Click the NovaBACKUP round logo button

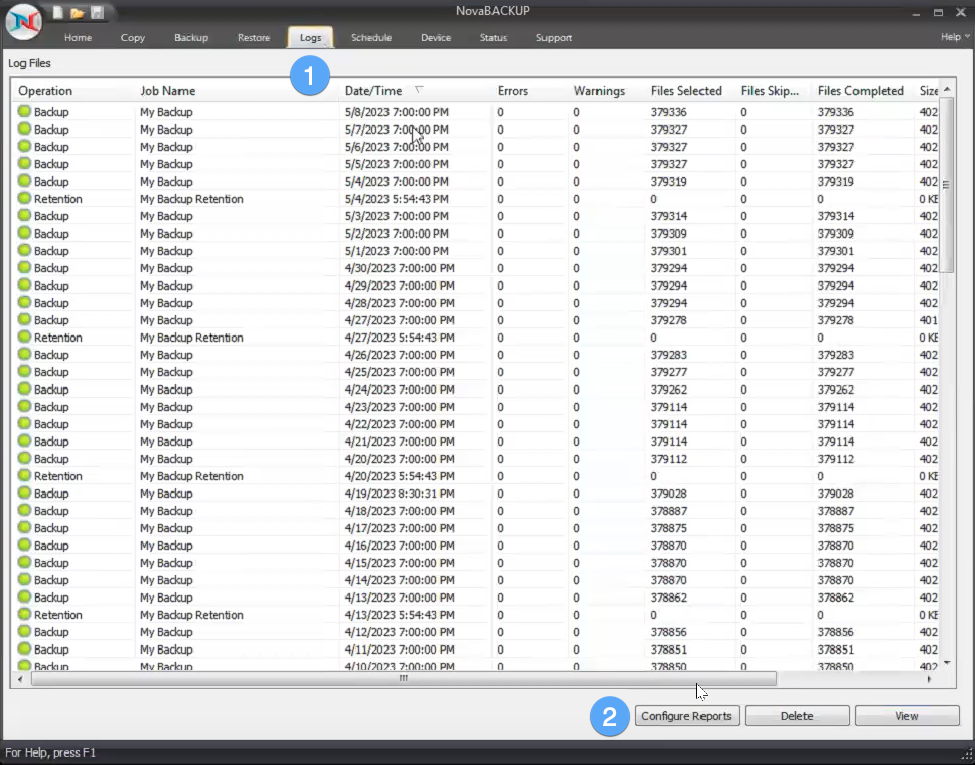point(24,22)
